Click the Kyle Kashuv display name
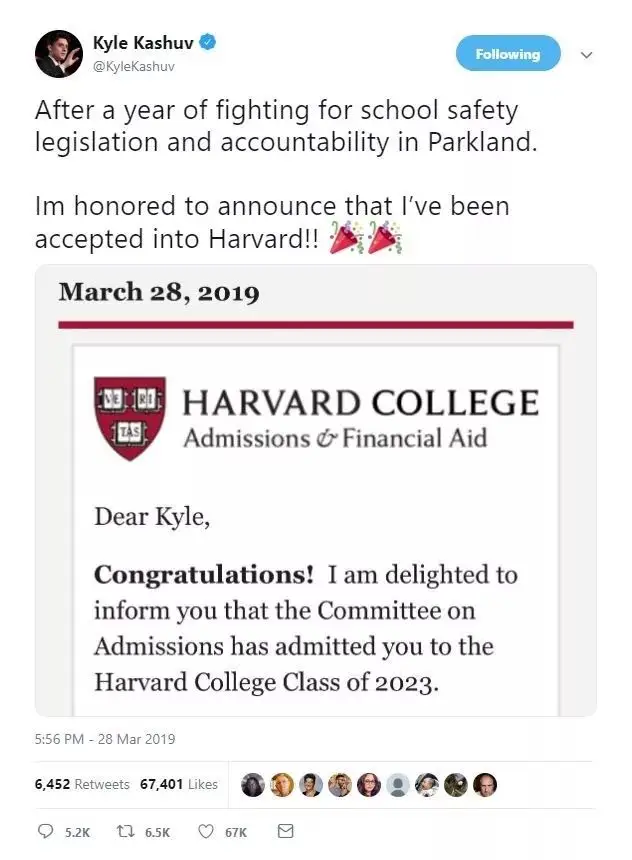The height and width of the screenshot is (860, 632). [x=143, y=43]
